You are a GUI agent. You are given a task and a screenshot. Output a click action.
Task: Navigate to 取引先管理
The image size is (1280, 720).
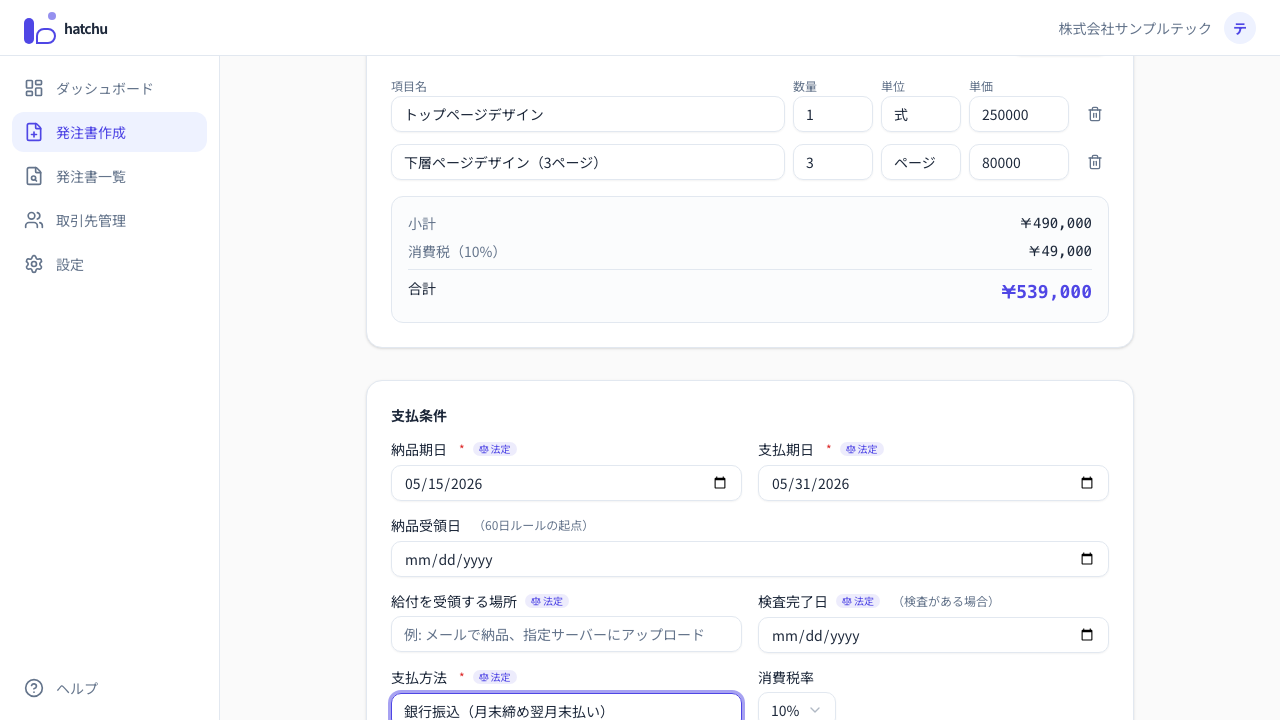109,220
